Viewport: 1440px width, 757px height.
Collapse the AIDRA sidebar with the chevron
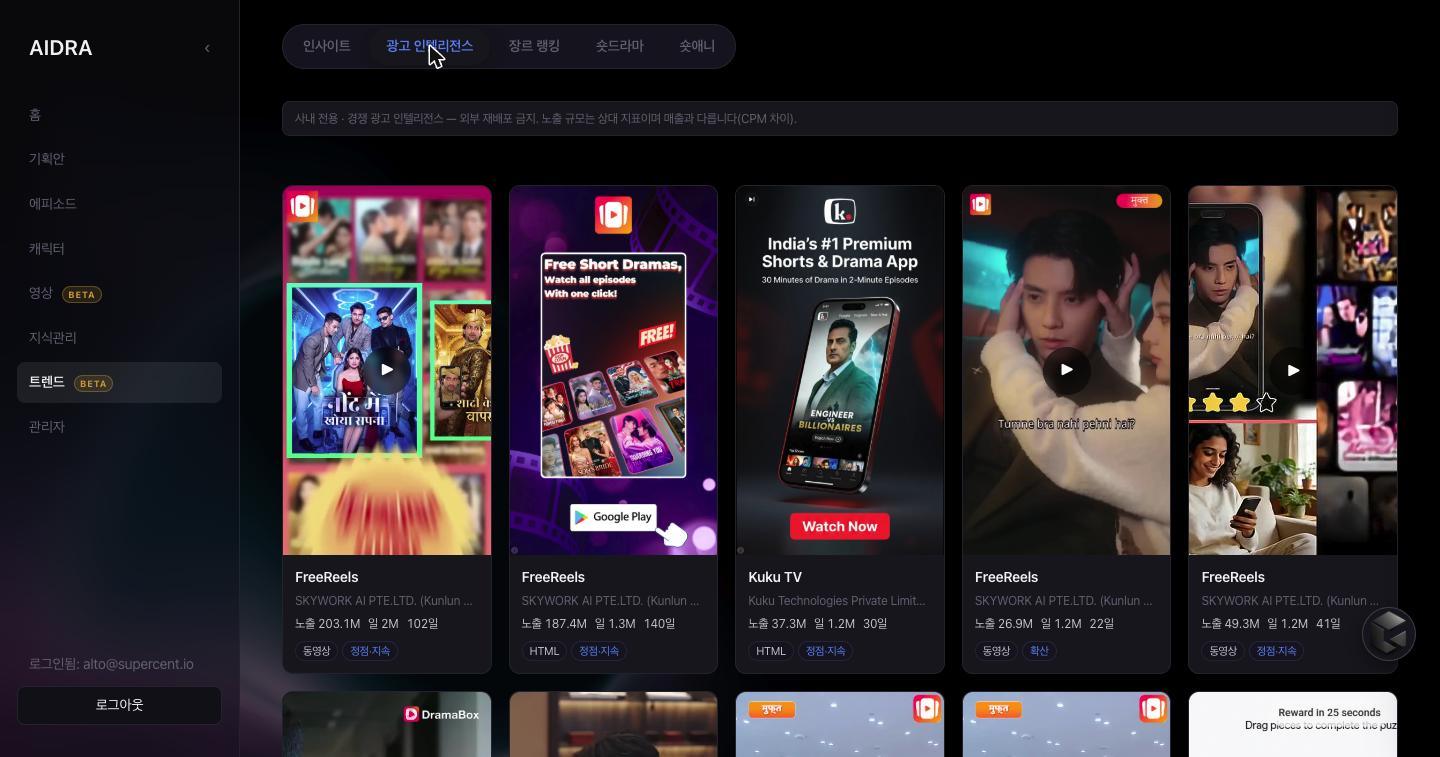207,48
